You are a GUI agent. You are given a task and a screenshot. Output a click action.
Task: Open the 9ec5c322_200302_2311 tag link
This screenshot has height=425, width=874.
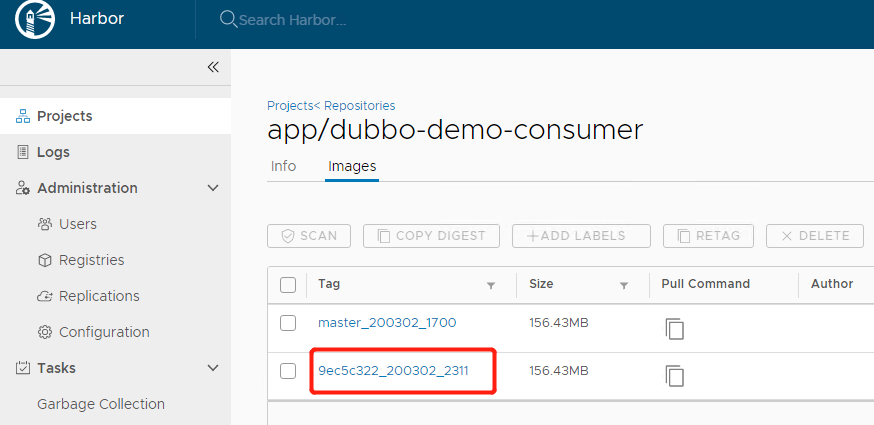[393, 371]
